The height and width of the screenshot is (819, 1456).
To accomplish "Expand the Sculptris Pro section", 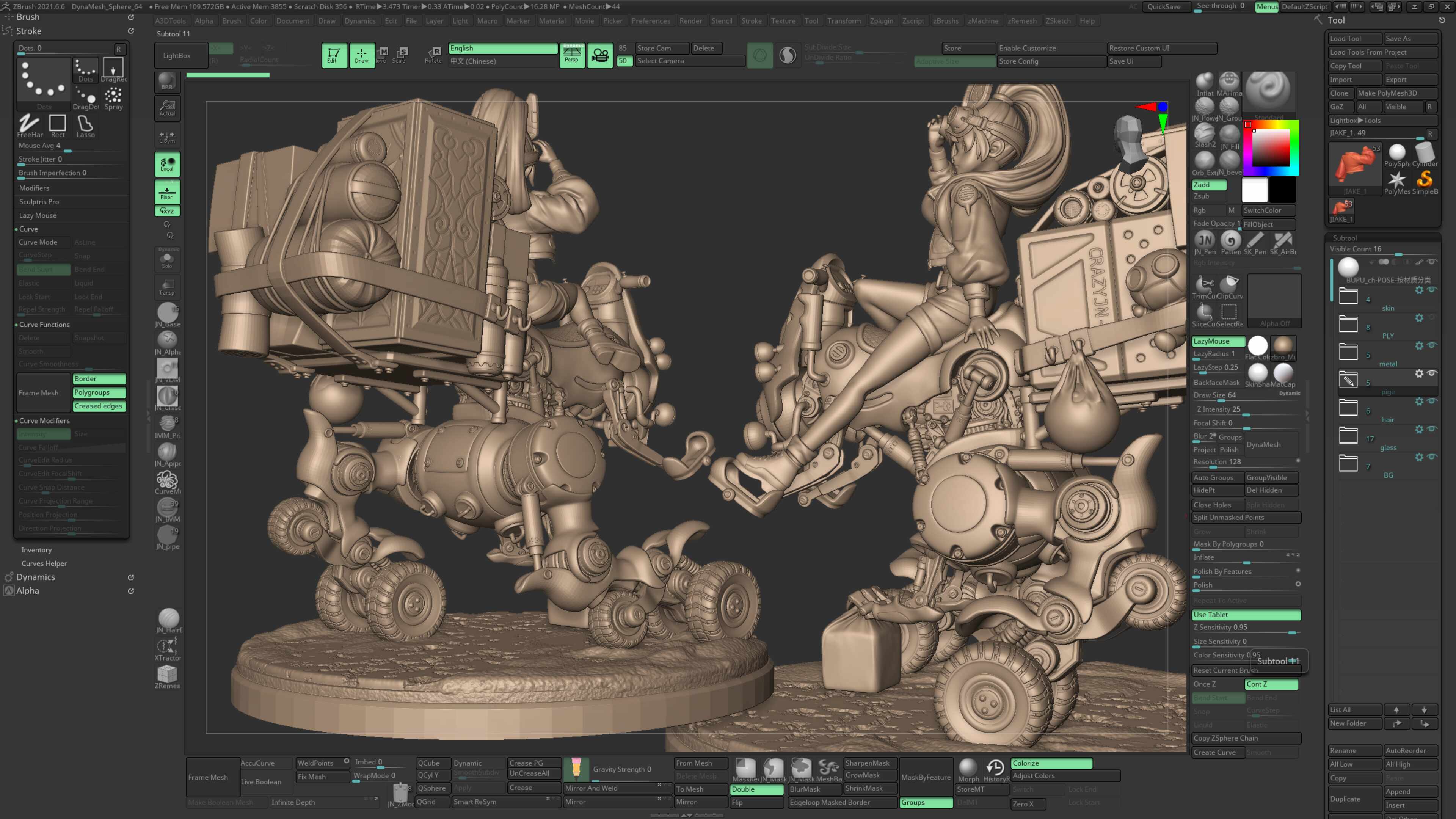I will point(39,202).
